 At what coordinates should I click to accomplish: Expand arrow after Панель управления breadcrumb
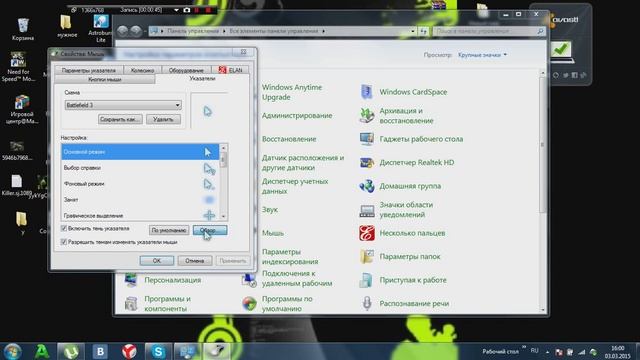pyautogui.click(x=224, y=31)
